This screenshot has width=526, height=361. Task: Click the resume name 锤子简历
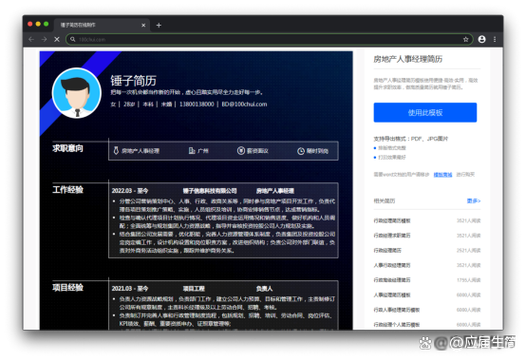tap(134, 81)
